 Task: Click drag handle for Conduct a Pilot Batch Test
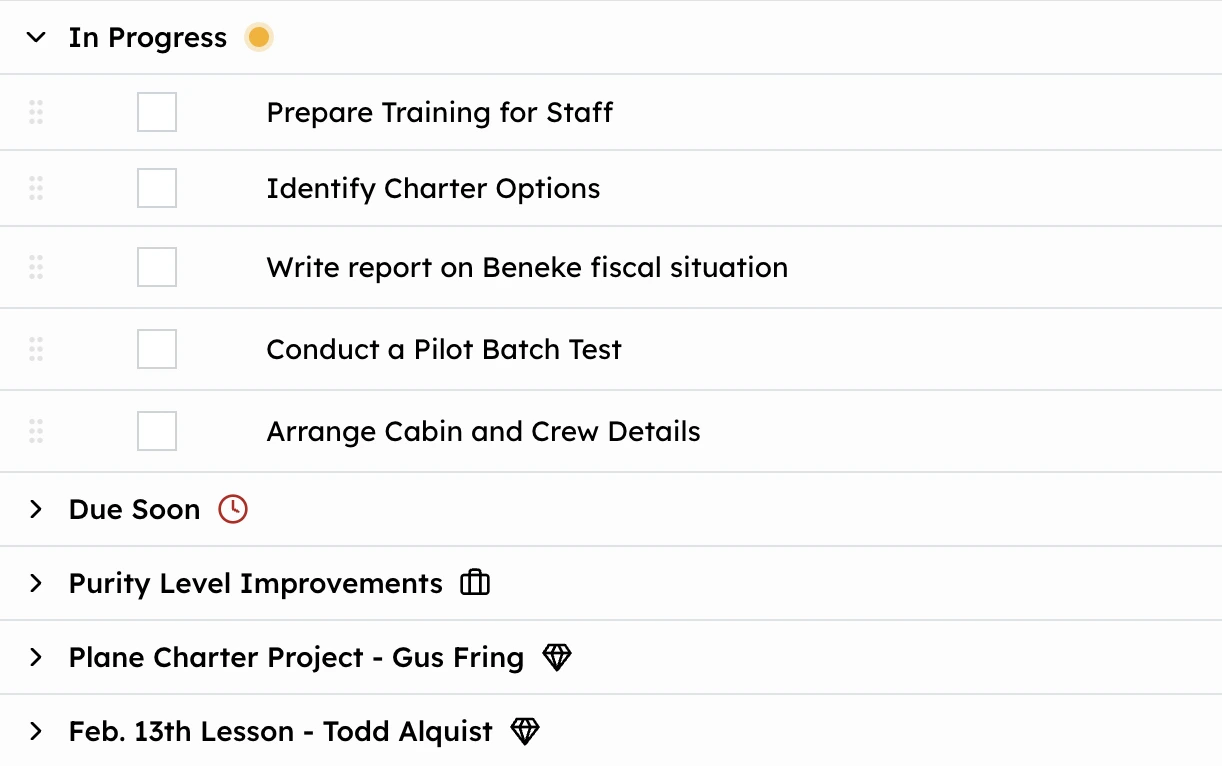pos(36,349)
